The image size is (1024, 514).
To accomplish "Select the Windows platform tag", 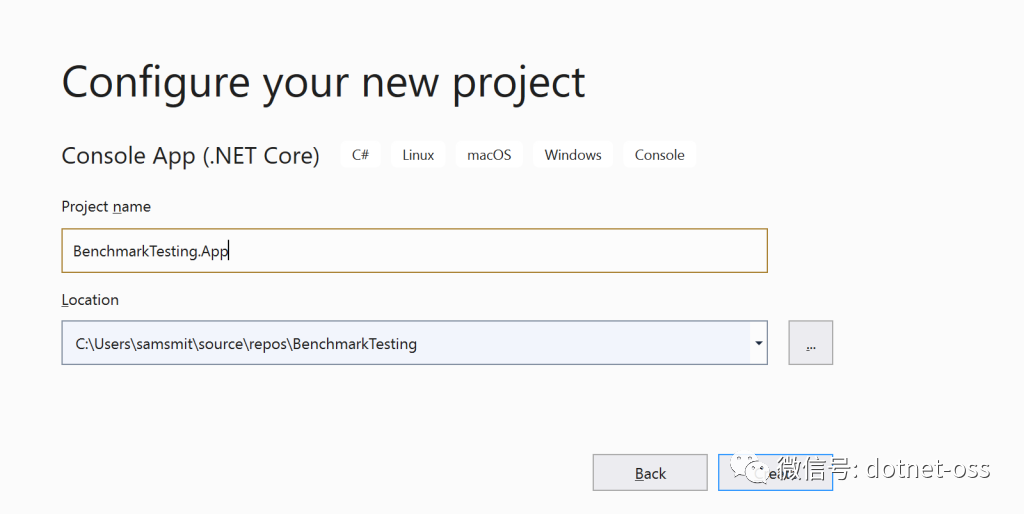I will coord(573,155).
